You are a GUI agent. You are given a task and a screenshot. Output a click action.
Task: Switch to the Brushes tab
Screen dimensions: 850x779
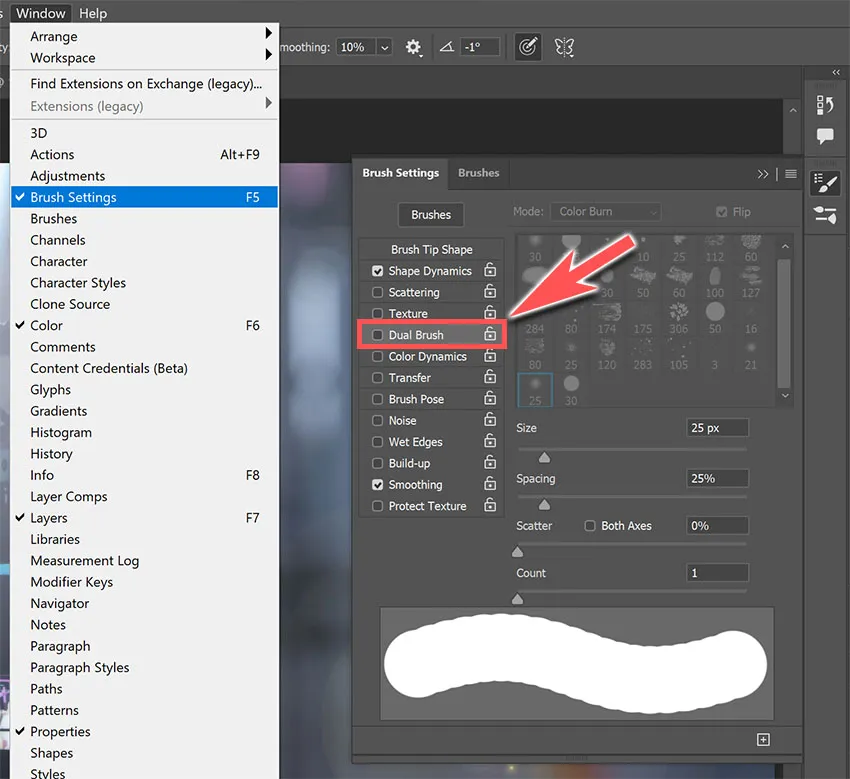[x=477, y=172]
